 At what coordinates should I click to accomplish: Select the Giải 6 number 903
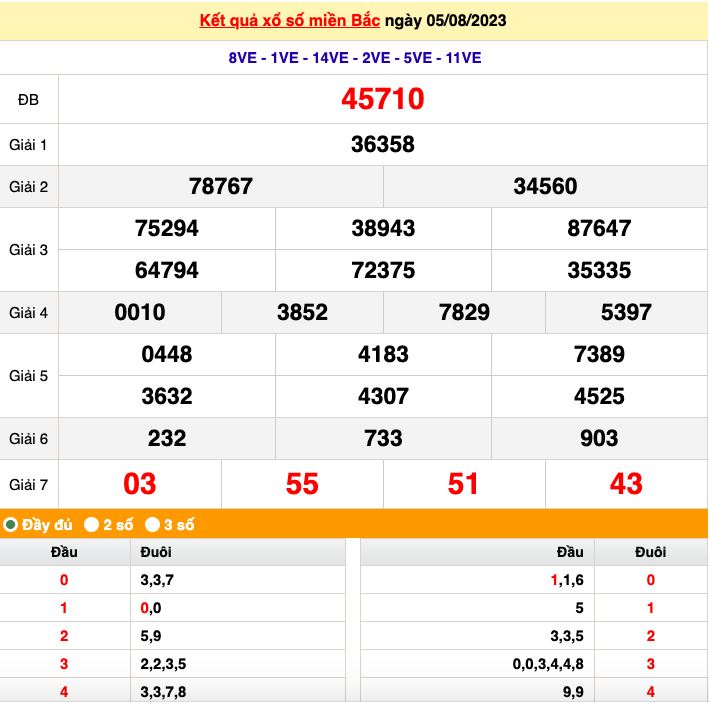tap(599, 438)
